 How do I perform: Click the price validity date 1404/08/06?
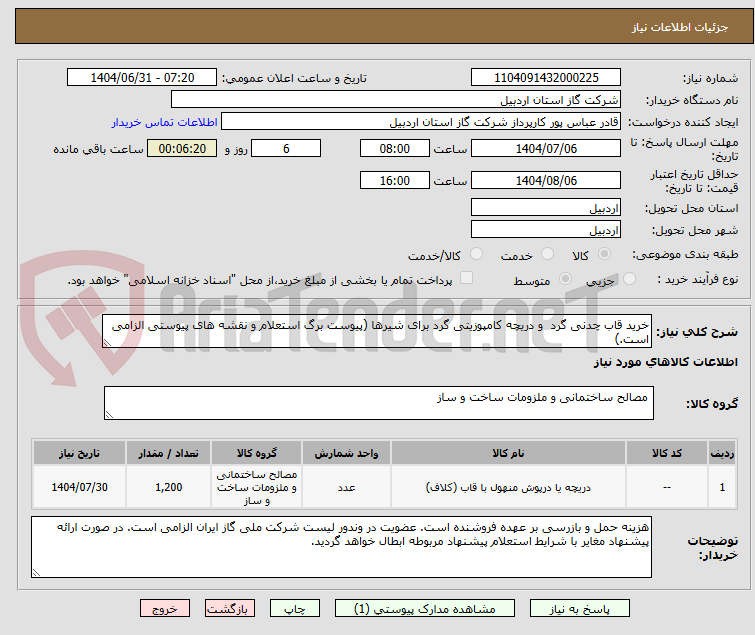tap(546, 181)
